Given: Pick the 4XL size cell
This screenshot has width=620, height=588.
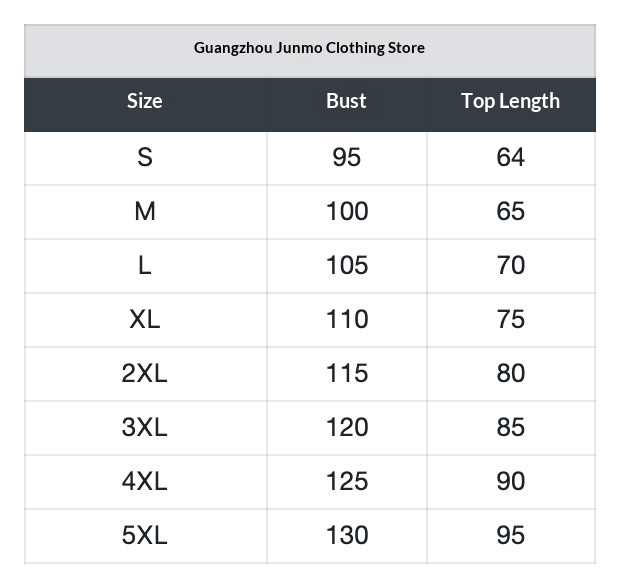Looking at the screenshot, I should point(145,482).
